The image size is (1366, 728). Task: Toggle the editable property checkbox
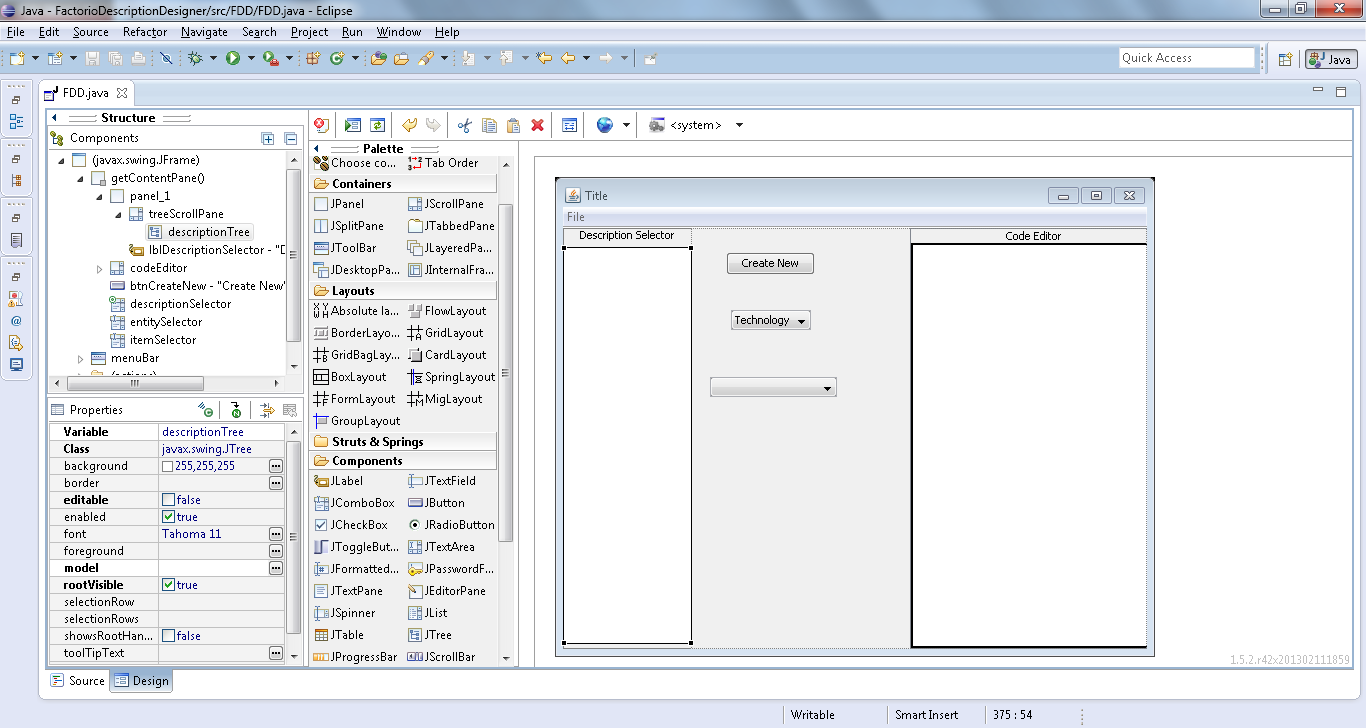168,500
